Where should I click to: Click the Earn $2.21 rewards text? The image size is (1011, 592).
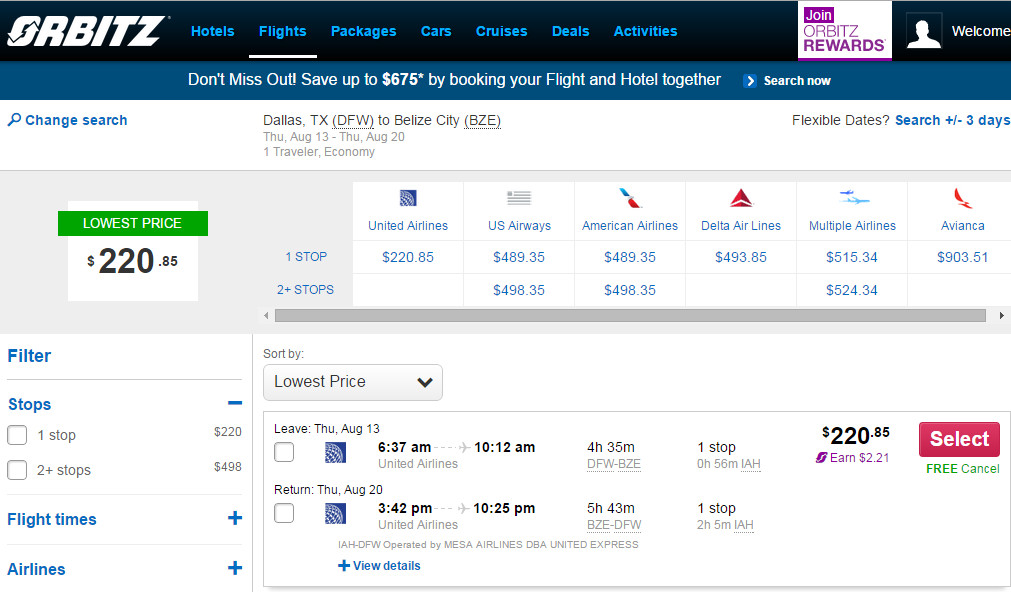pyautogui.click(x=859, y=458)
